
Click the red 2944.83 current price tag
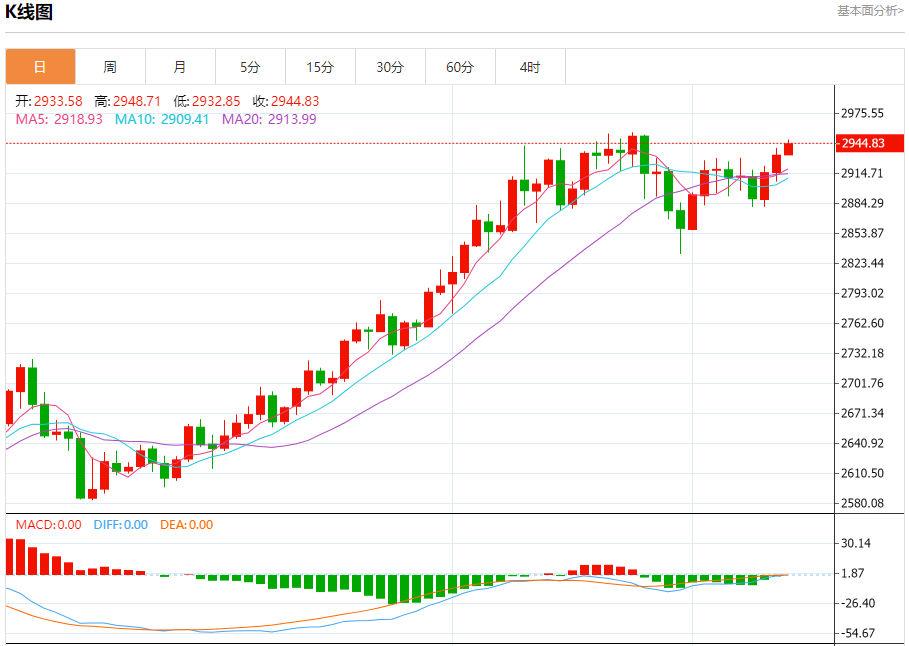click(x=870, y=143)
